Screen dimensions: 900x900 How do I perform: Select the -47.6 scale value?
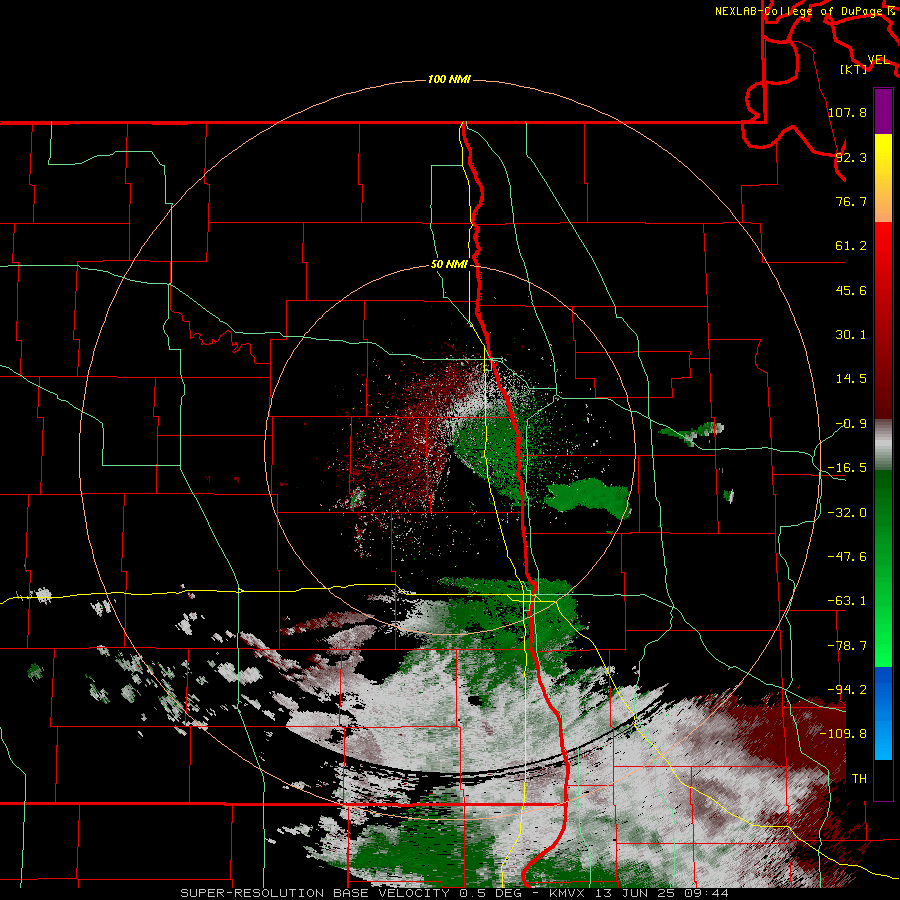(x=847, y=557)
